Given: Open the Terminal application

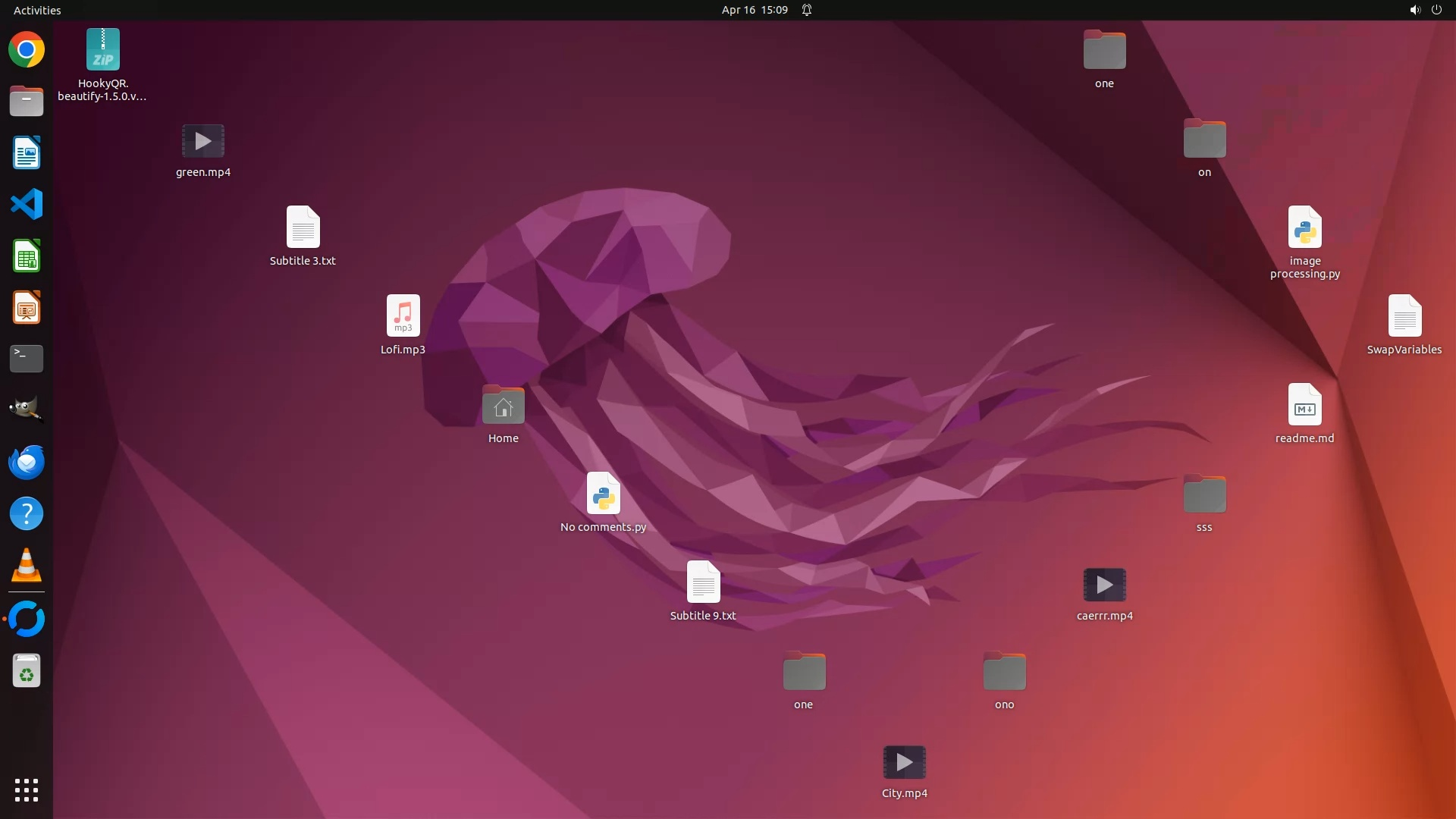Looking at the screenshot, I should coord(27,359).
